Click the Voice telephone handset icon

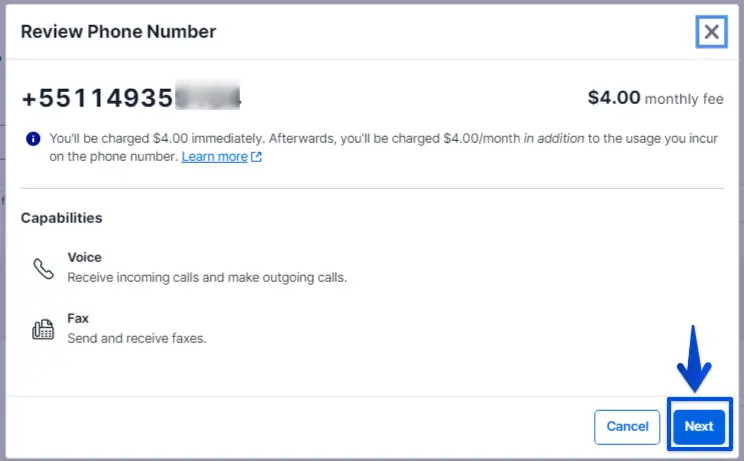[43, 268]
